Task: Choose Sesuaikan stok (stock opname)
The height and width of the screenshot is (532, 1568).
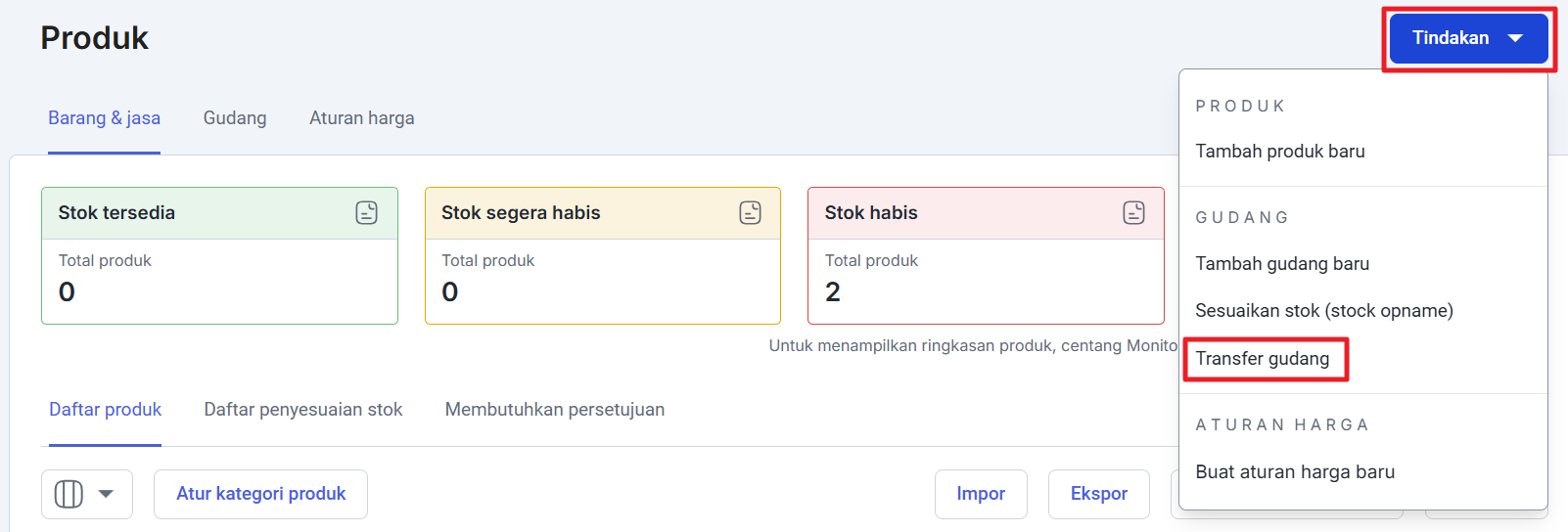Action: click(x=1324, y=311)
